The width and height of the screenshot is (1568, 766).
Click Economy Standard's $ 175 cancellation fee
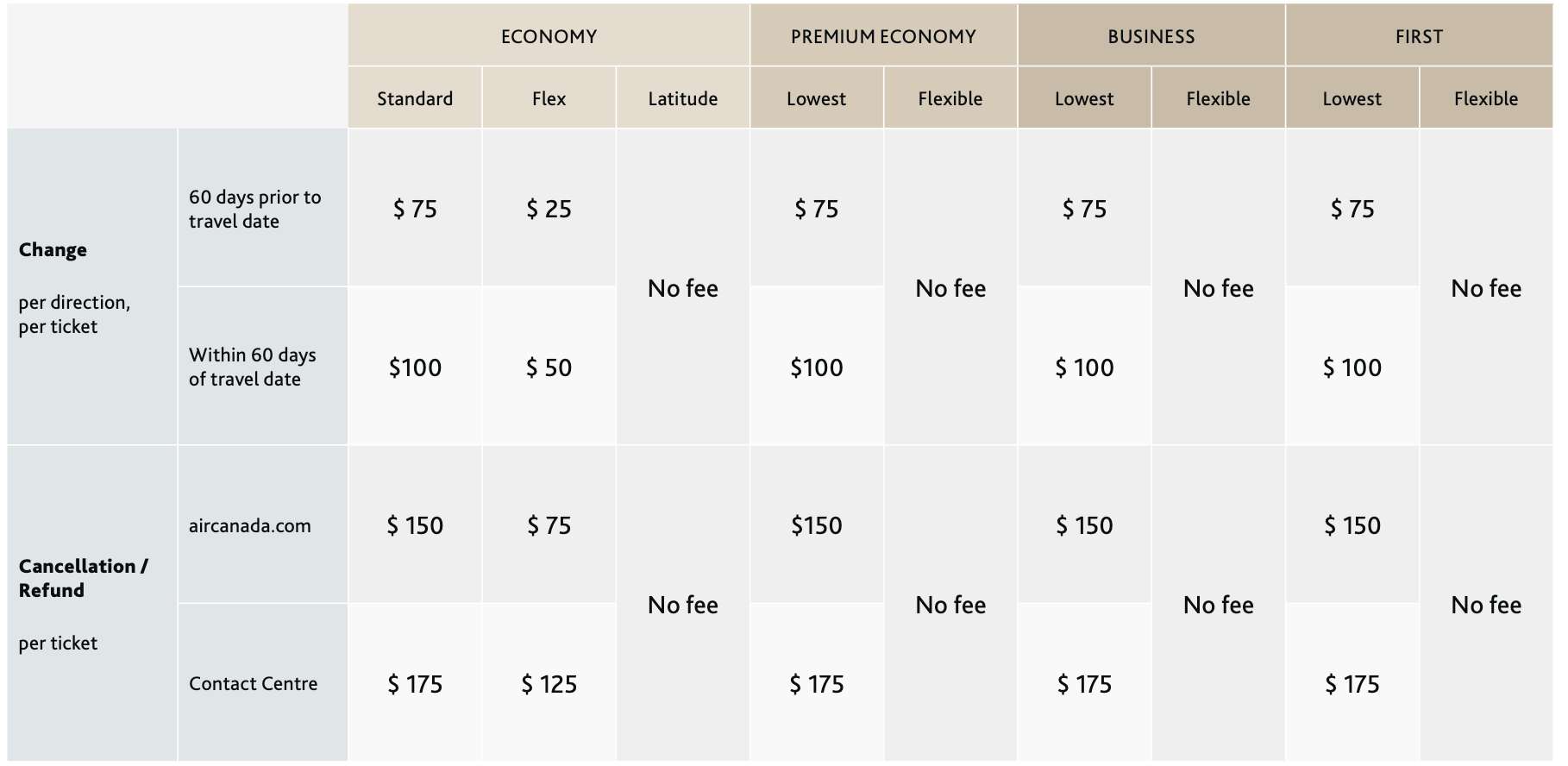[x=415, y=684]
